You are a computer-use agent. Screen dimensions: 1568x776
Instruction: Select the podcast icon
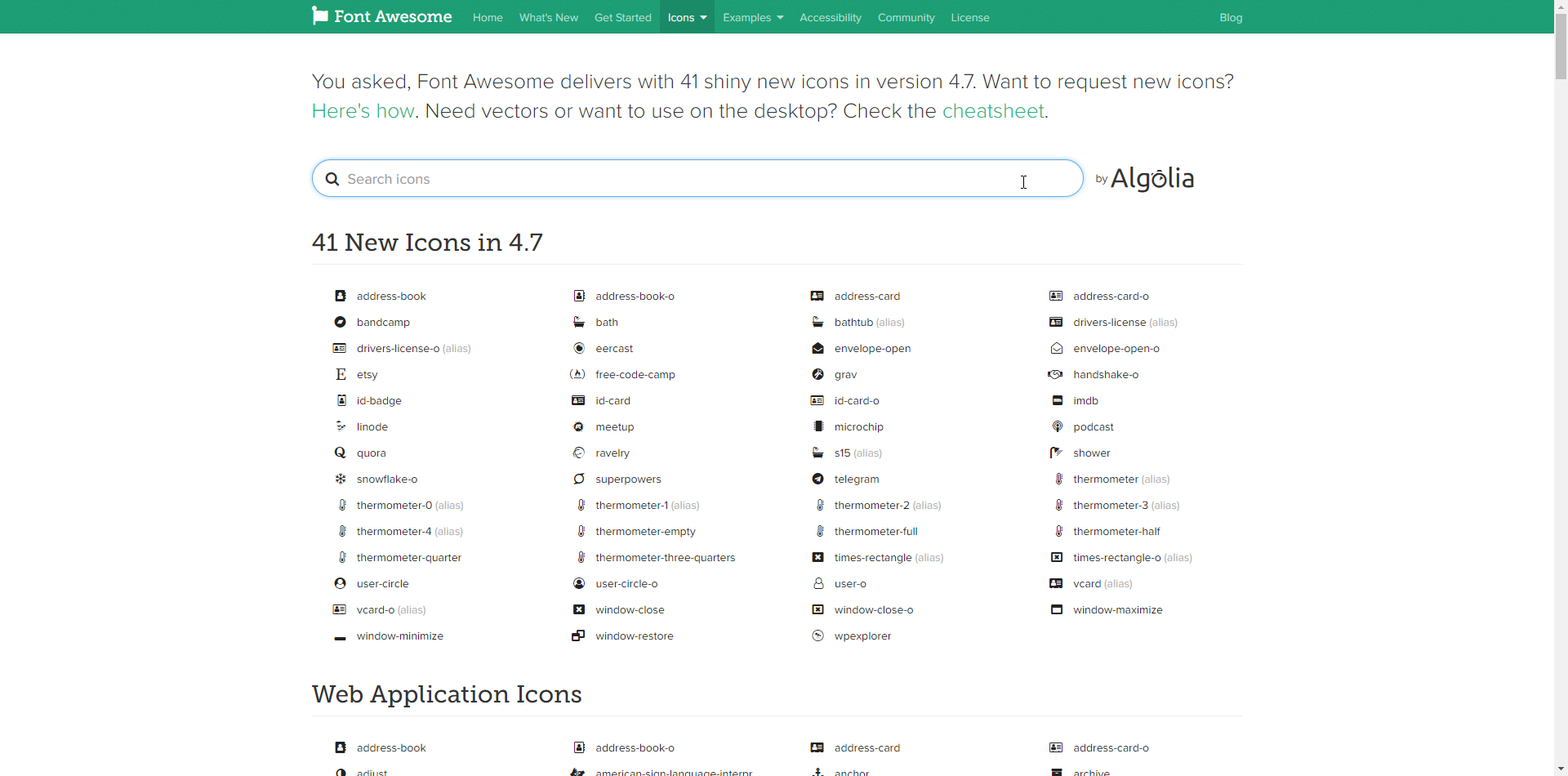click(1093, 427)
